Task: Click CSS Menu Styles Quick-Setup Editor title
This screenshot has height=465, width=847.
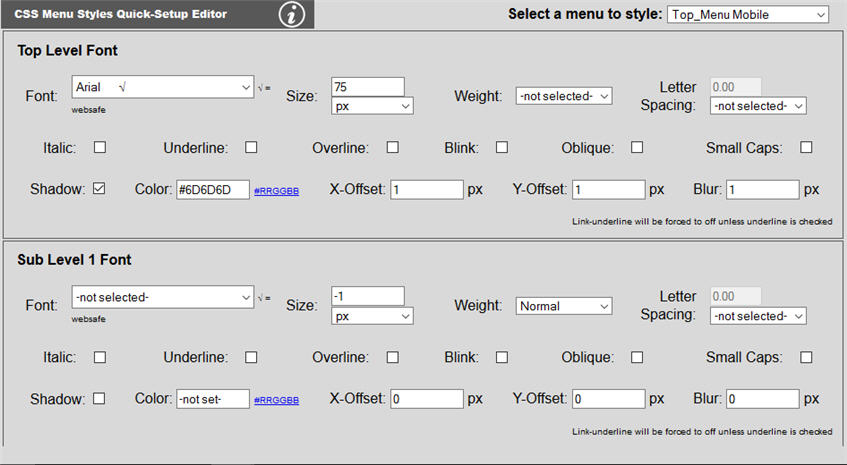Action: click(120, 15)
